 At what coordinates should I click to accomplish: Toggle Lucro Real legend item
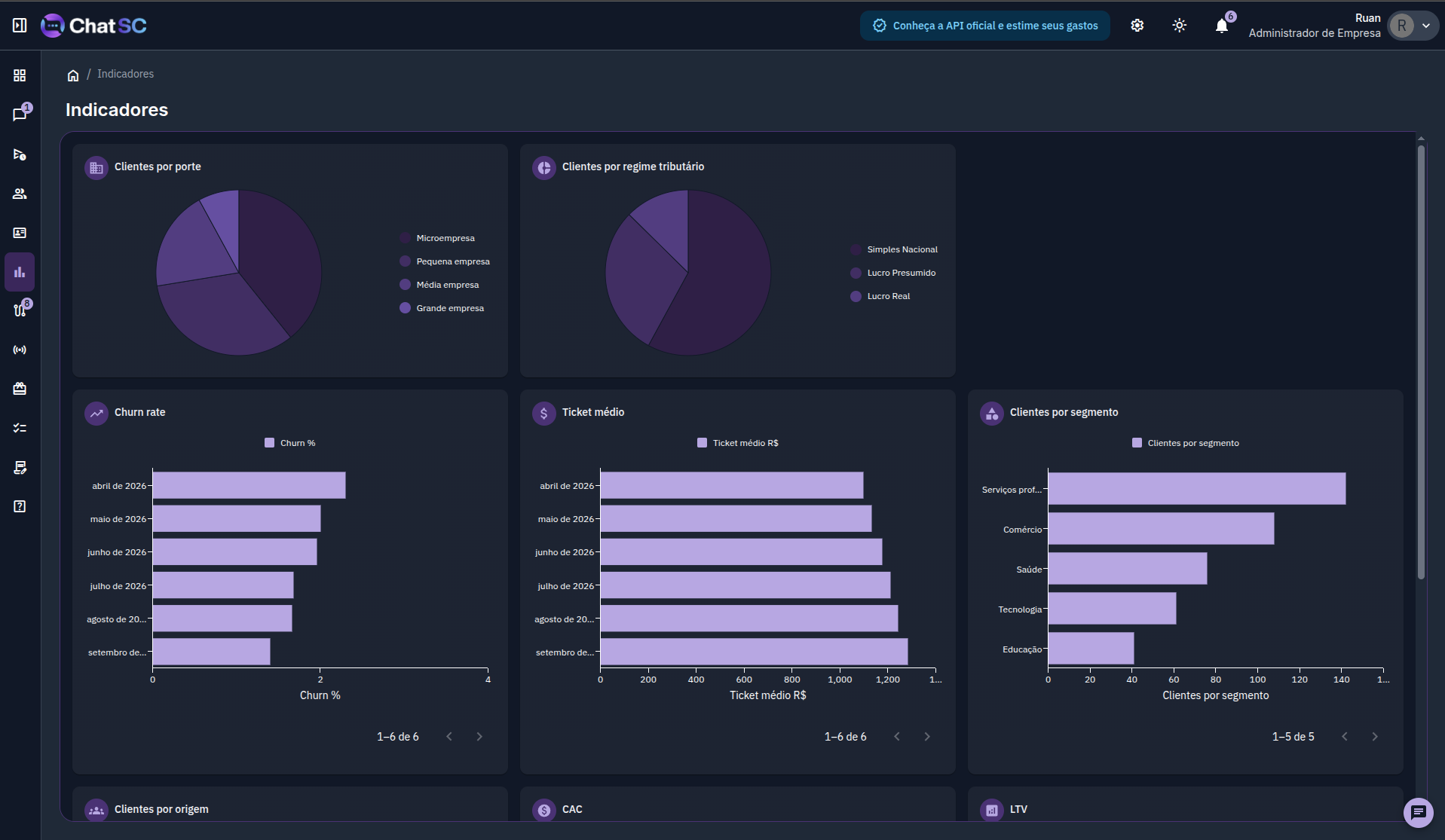click(x=880, y=296)
